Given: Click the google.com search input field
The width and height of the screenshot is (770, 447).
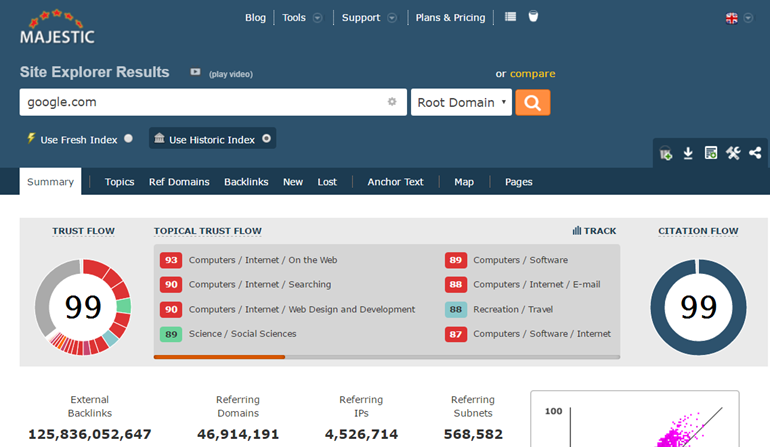Looking at the screenshot, I should coord(200,102).
